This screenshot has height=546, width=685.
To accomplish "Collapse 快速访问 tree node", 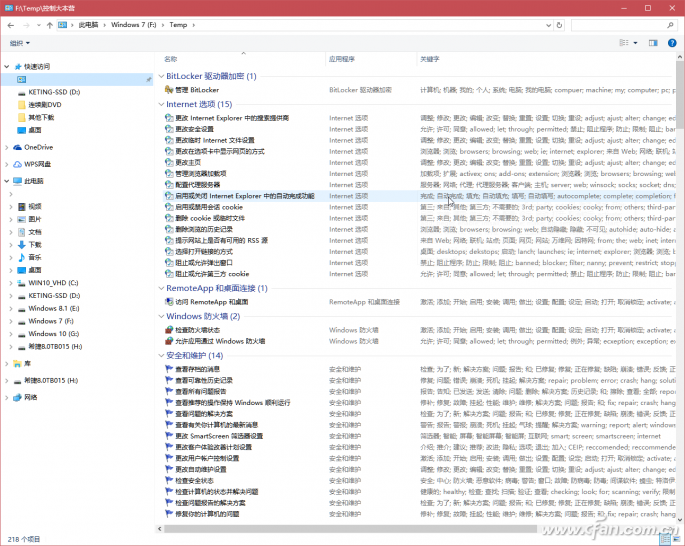I will [x=7, y=67].
